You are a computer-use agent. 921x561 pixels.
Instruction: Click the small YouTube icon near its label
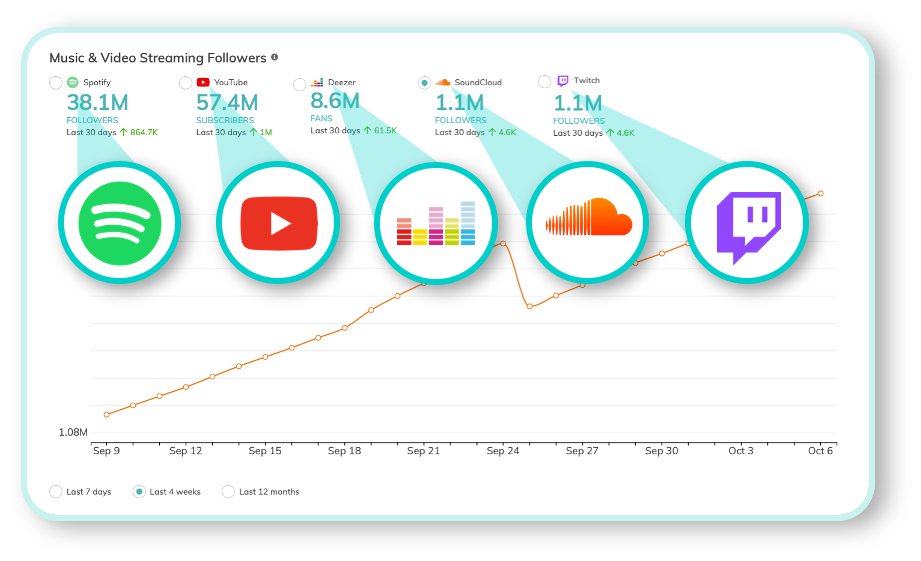point(203,82)
